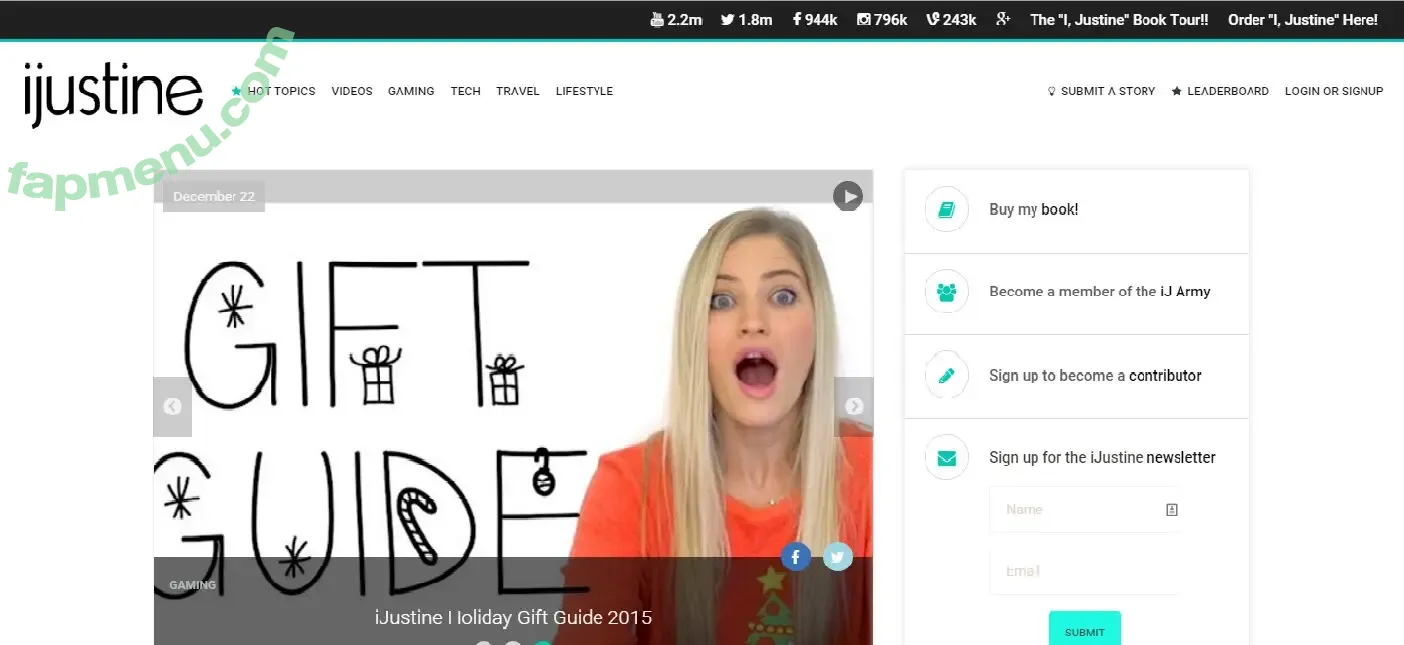Open the Gaming menu item
Image resolution: width=1404 pixels, height=645 pixels.
[x=411, y=91]
